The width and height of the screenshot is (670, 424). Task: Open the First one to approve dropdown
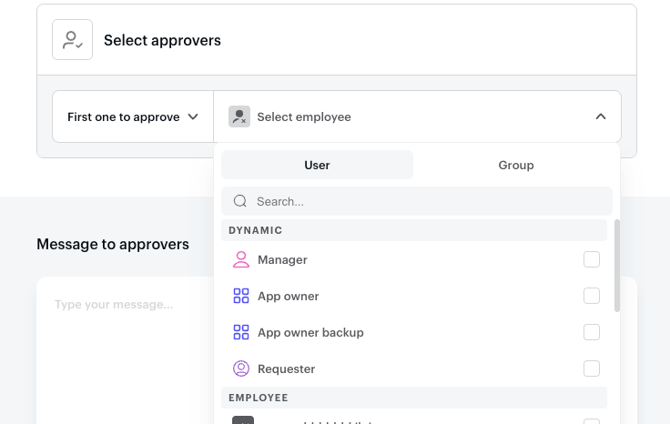pos(133,117)
